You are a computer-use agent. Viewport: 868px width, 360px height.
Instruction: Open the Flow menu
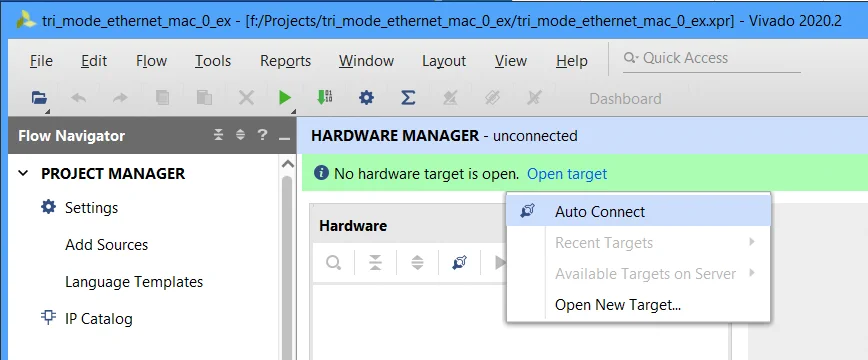[152, 60]
